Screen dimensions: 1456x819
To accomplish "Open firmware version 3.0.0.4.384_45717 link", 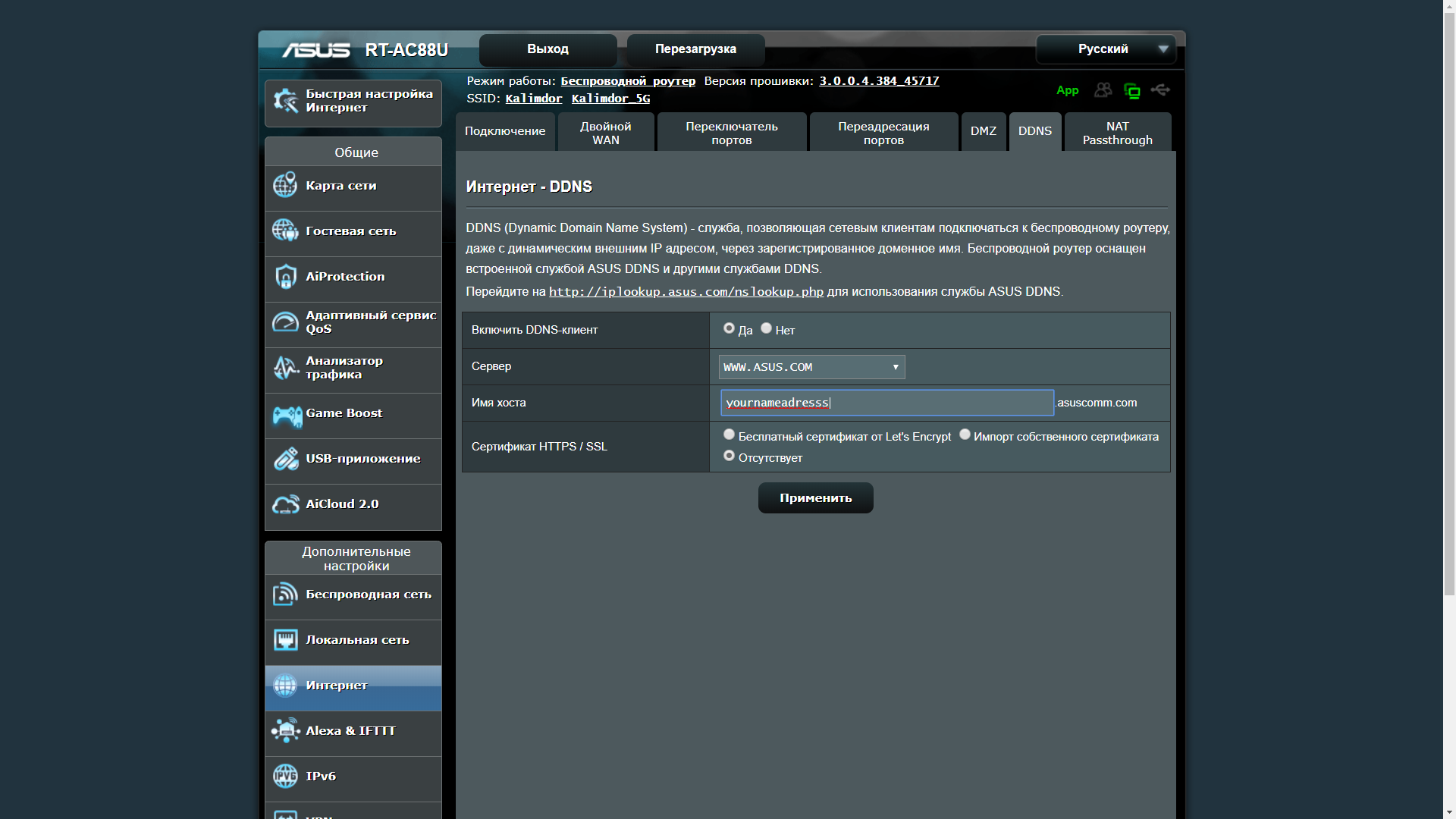I will coord(879,81).
